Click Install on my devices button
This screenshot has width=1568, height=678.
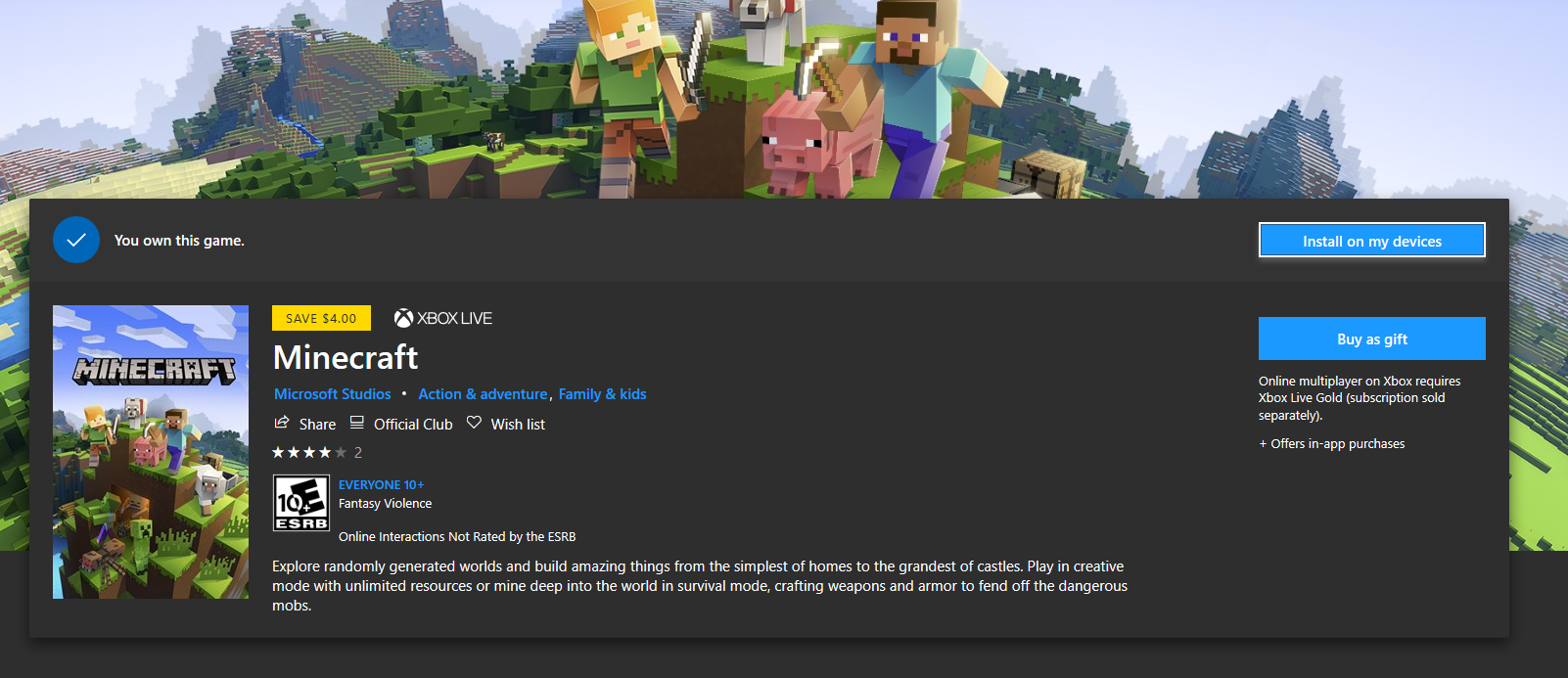(1371, 241)
